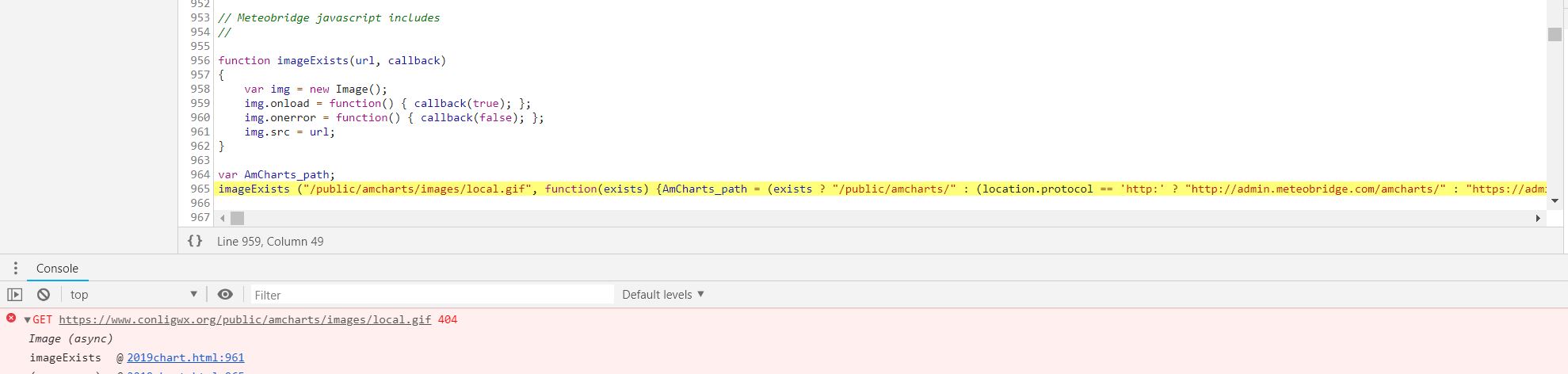Collapse the GET 404 error stack trace
Image resolution: width=1568 pixels, height=374 pixels.
(28, 320)
